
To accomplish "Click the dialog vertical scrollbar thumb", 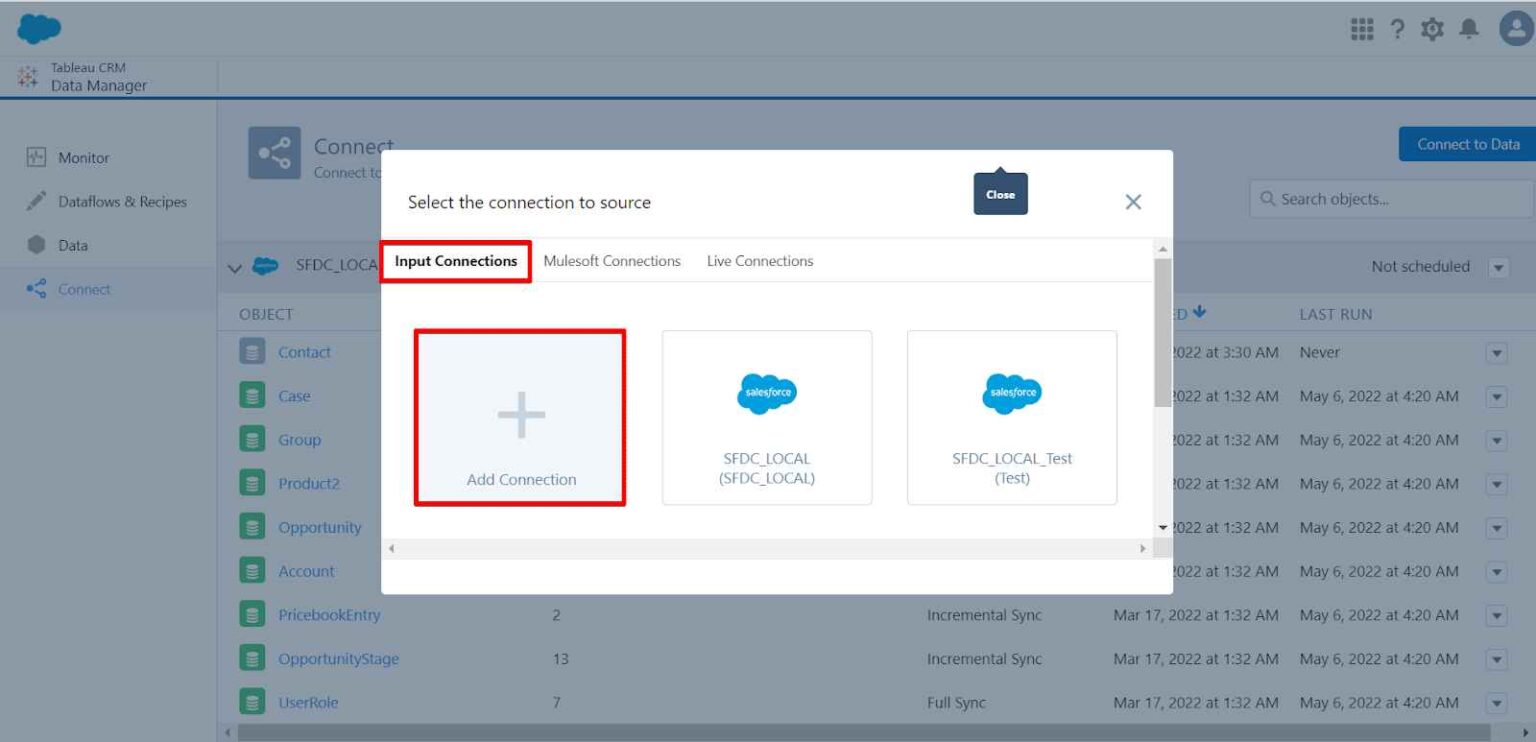I will click(1163, 332).
